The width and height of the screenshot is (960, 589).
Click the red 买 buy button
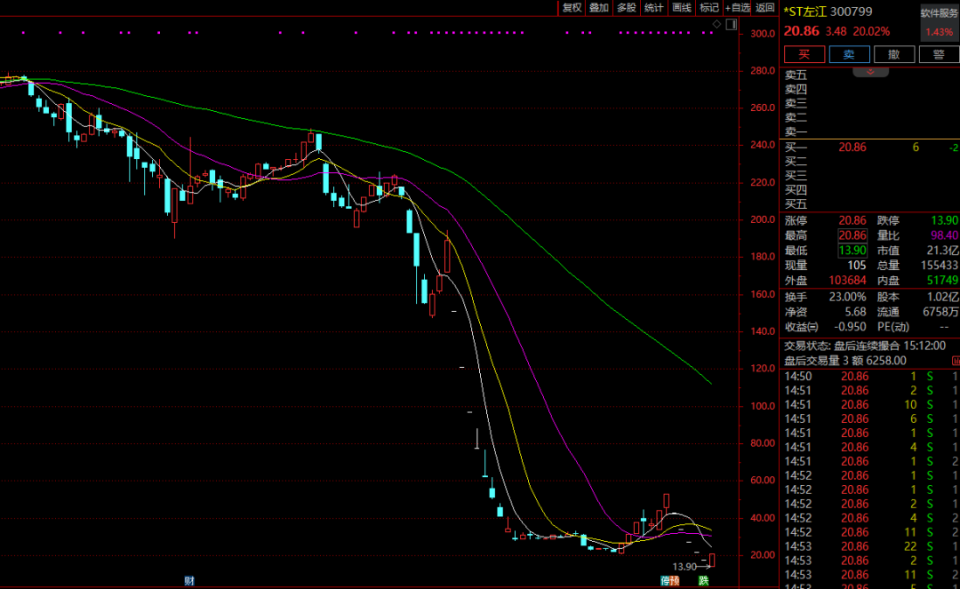[x=804, y=54]
